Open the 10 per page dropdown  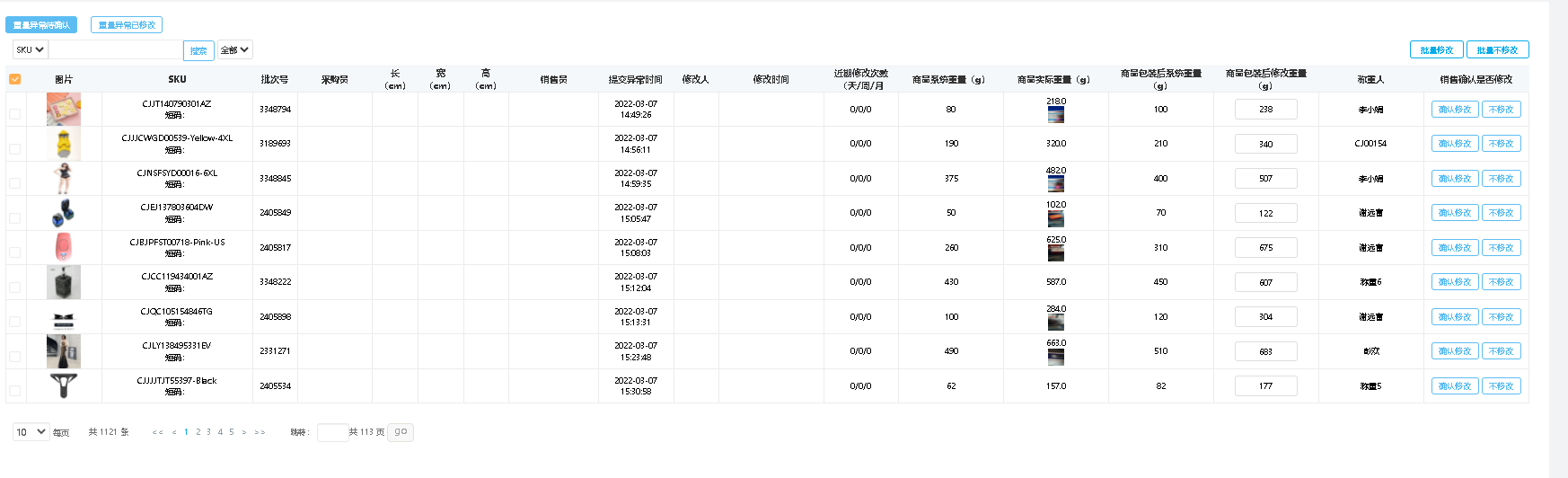[31, 432]
